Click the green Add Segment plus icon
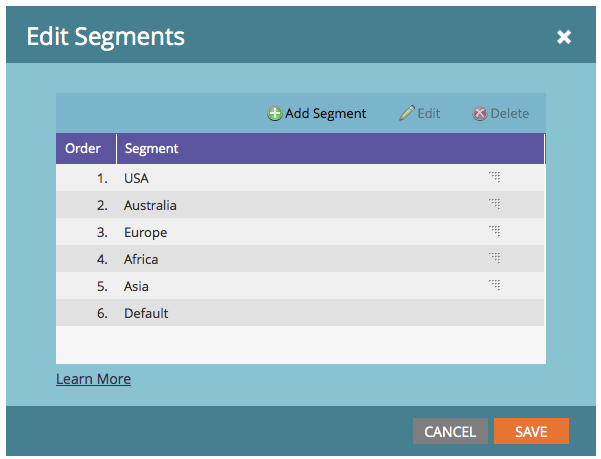Screen dimensions: 601x459 click(x=274, y=113)
